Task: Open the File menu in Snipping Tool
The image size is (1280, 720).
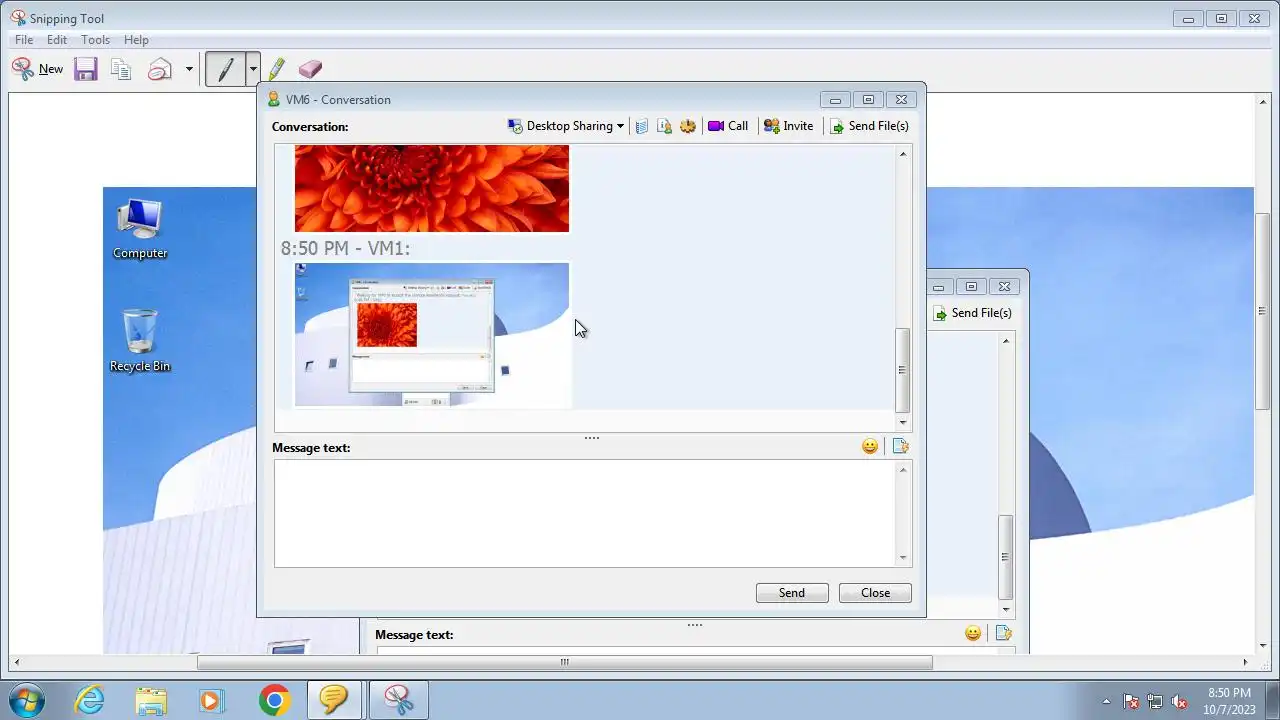Action: 24,40
